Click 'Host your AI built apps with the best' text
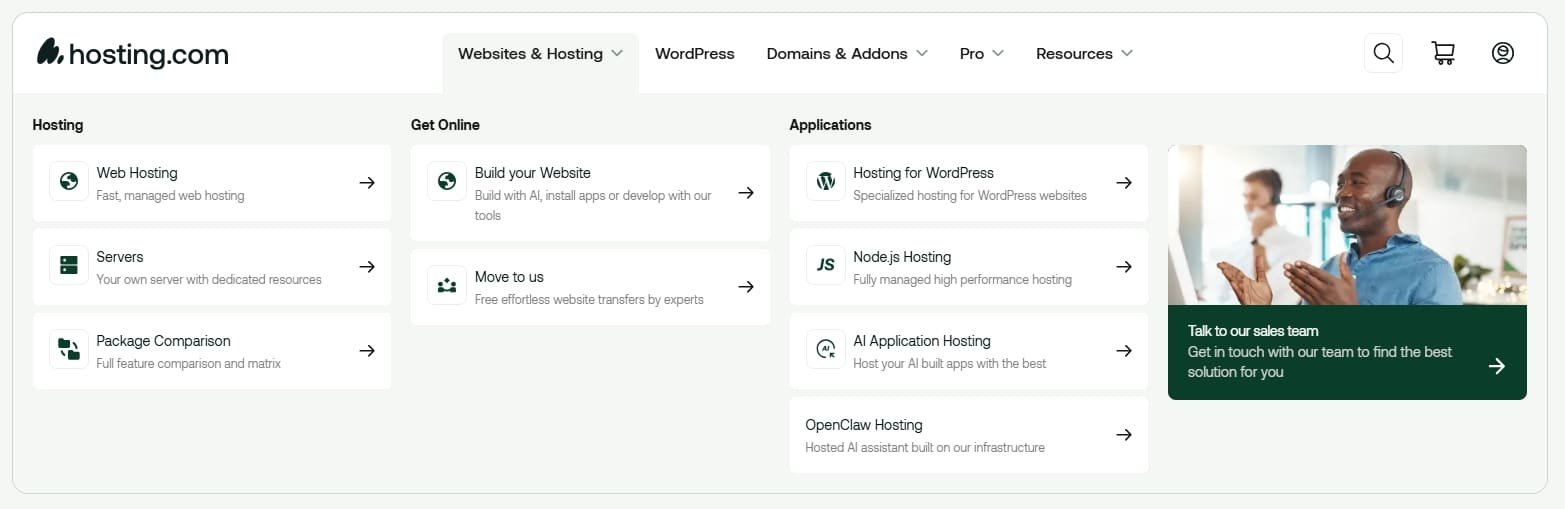Viewport: 1565px width, 509px height. point(949,364)
